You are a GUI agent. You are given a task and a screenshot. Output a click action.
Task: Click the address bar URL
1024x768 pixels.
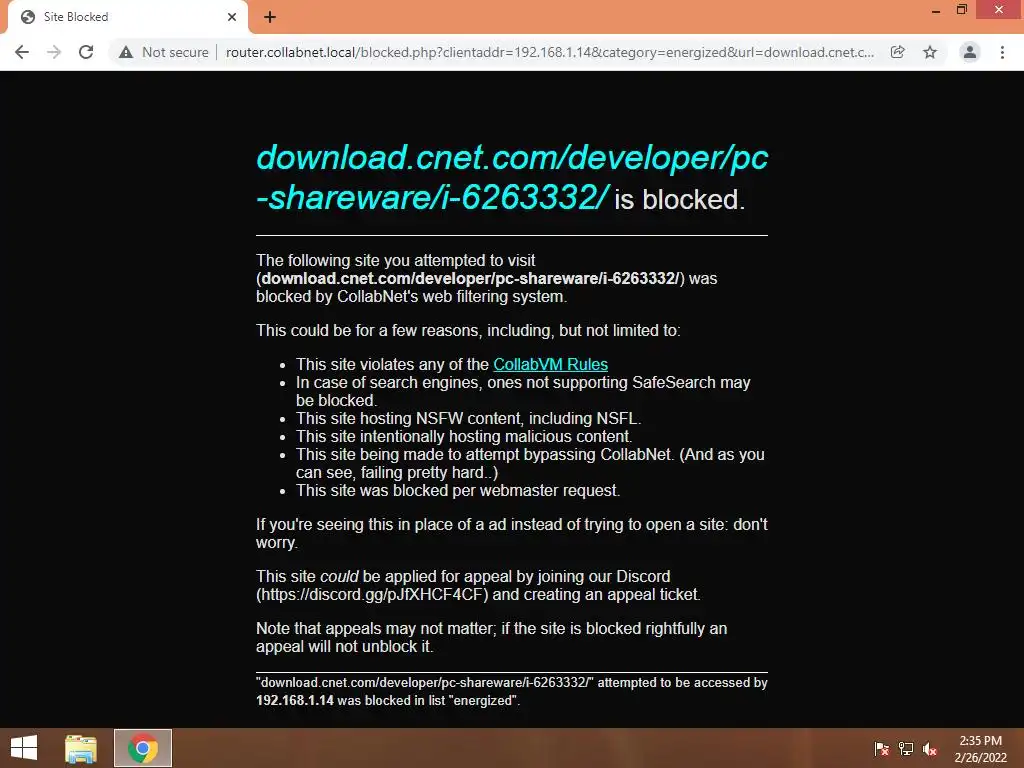click(549, 52)
